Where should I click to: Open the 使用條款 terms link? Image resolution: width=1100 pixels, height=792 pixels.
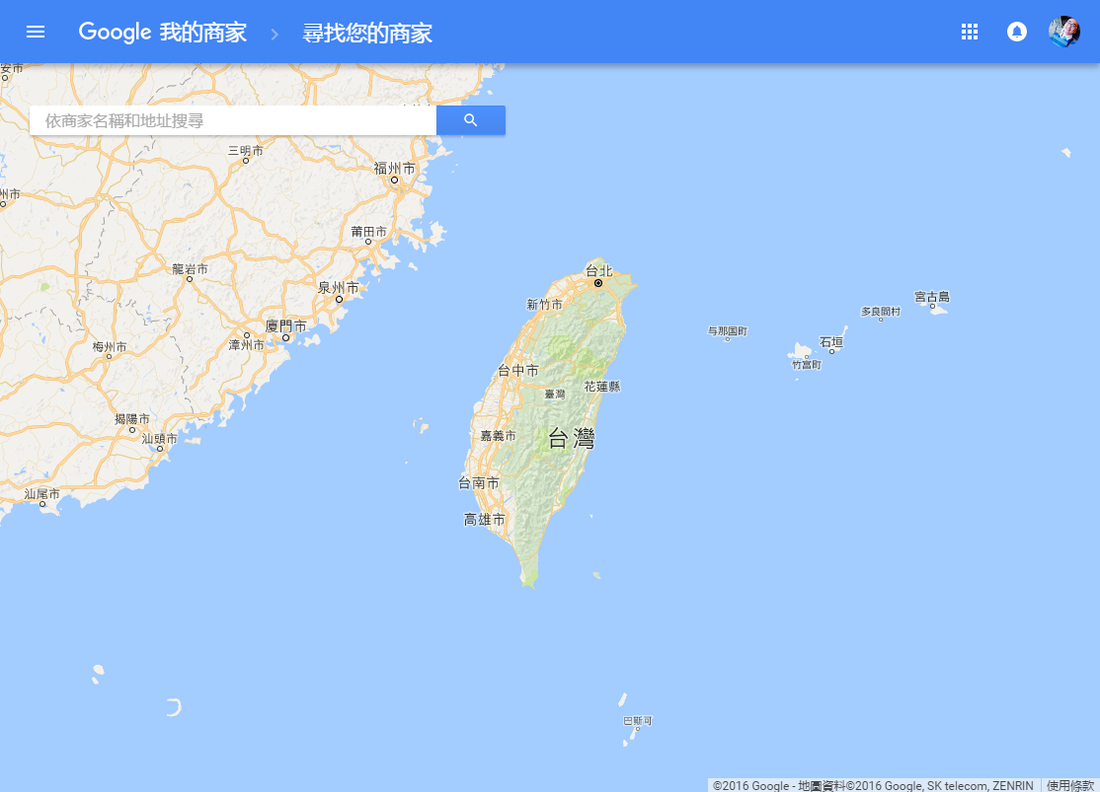[1070, 786]
